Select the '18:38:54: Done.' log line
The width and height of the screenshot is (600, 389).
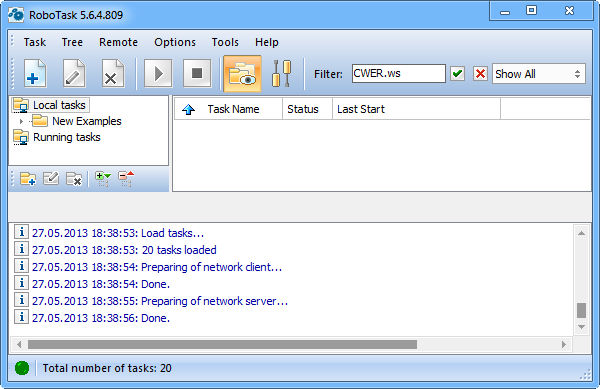pyautogui.click(x=101, y=284)
